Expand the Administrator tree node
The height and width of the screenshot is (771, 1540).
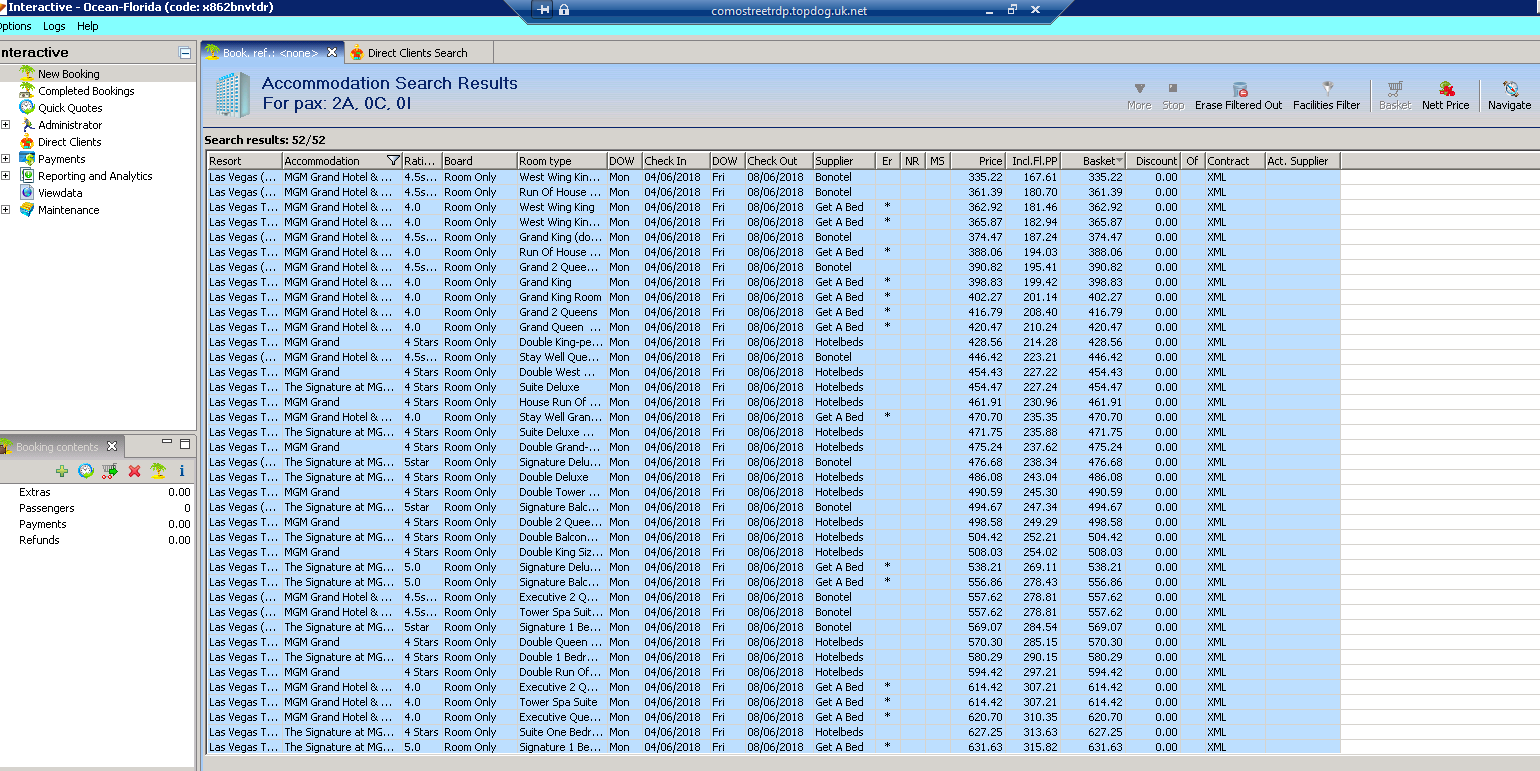coord(6,125)
